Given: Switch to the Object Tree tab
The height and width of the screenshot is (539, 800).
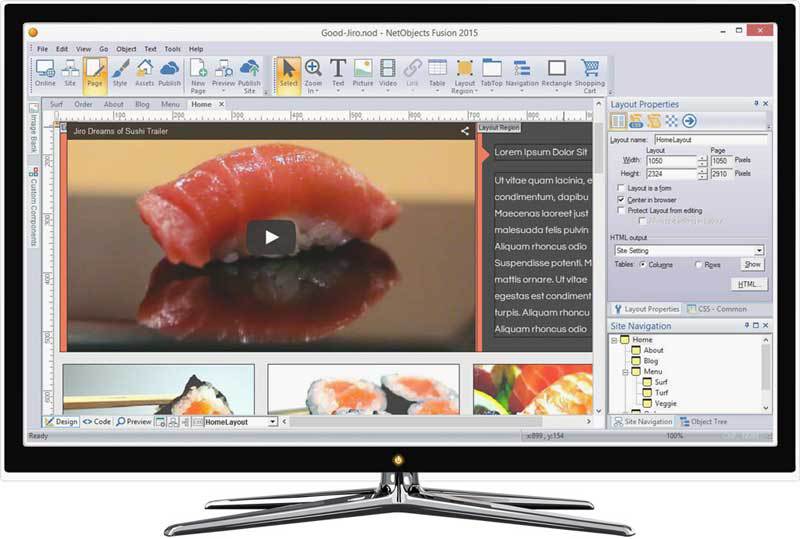Looking at the screenshot, I should pos(704,422).
